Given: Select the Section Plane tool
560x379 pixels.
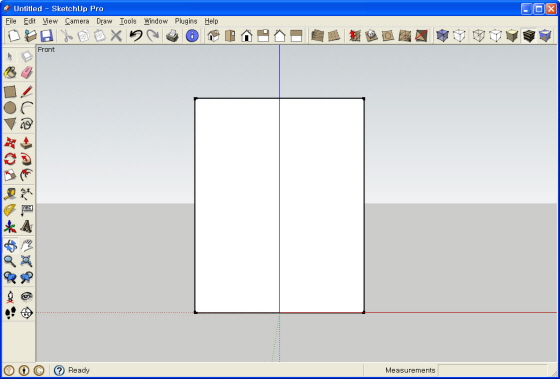Looking at the screenshot, I should [x=26, y=313].
